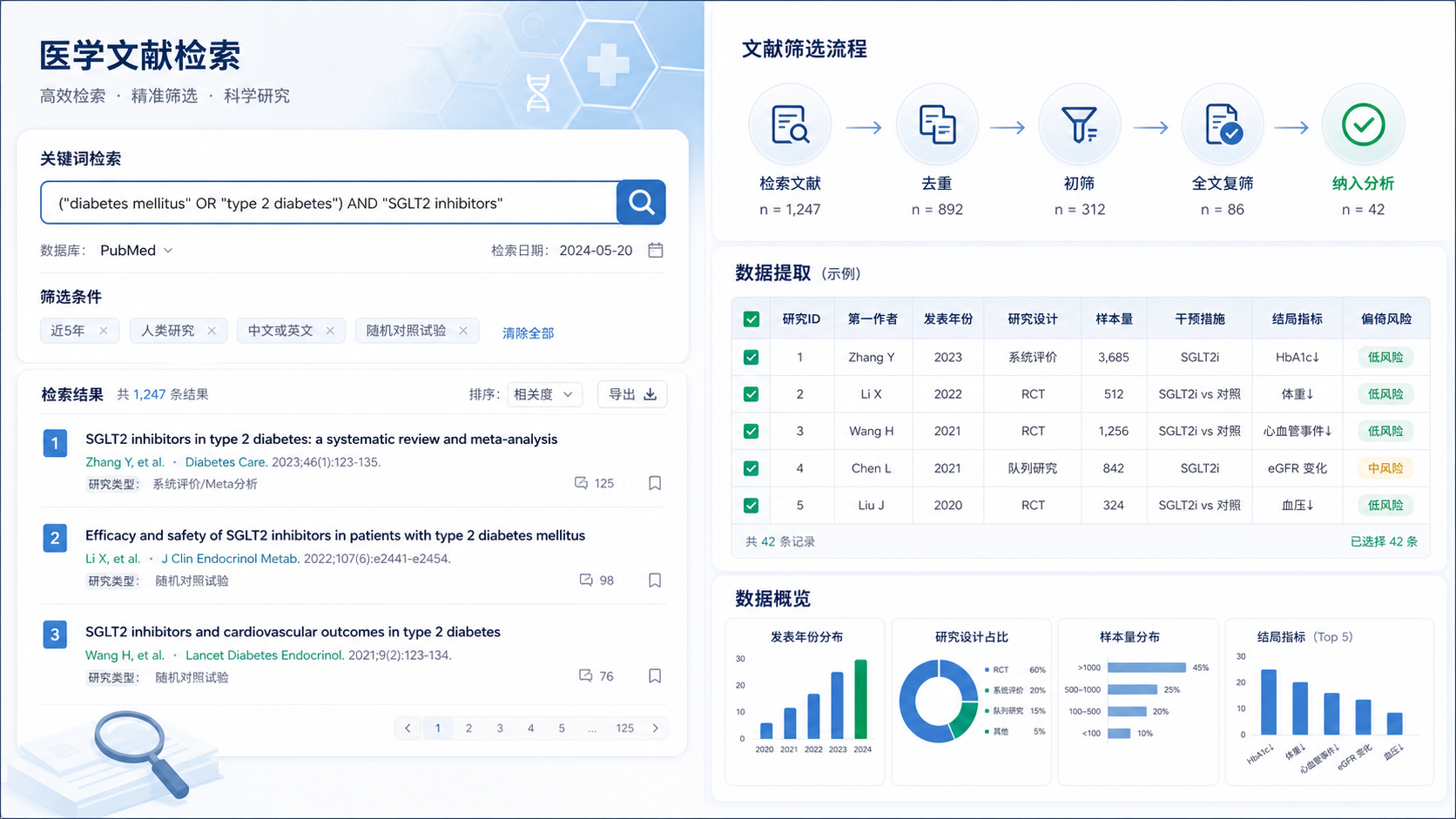Viewport: 1456px width, 819px height.
Task: Remove the 人类研究 filter tag
Action: click(212, 331)
